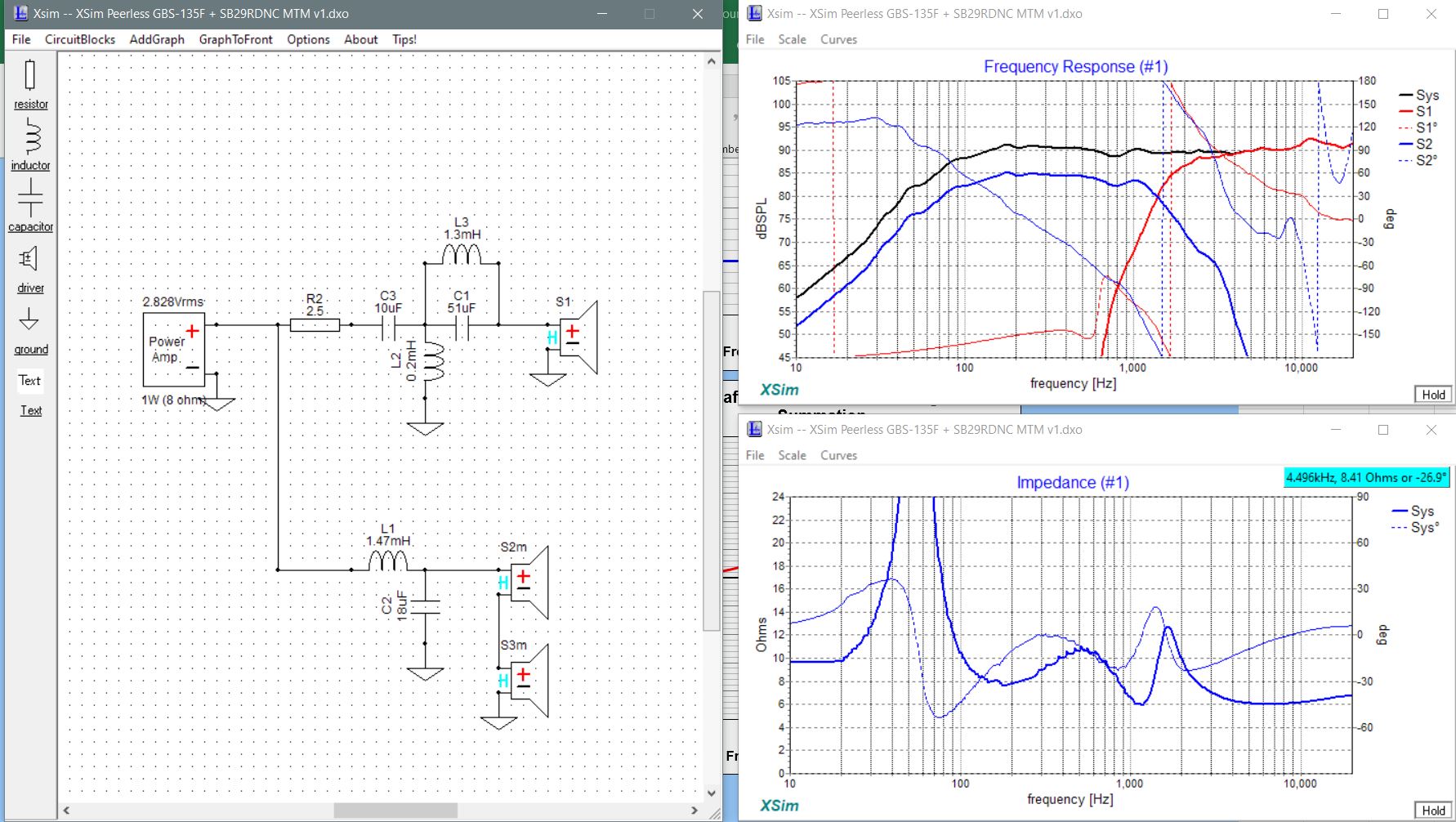Select the Text tool in sidebar
Viewport: 1456px width, 822px height.
pyautogui.click(x=30, y=380)
